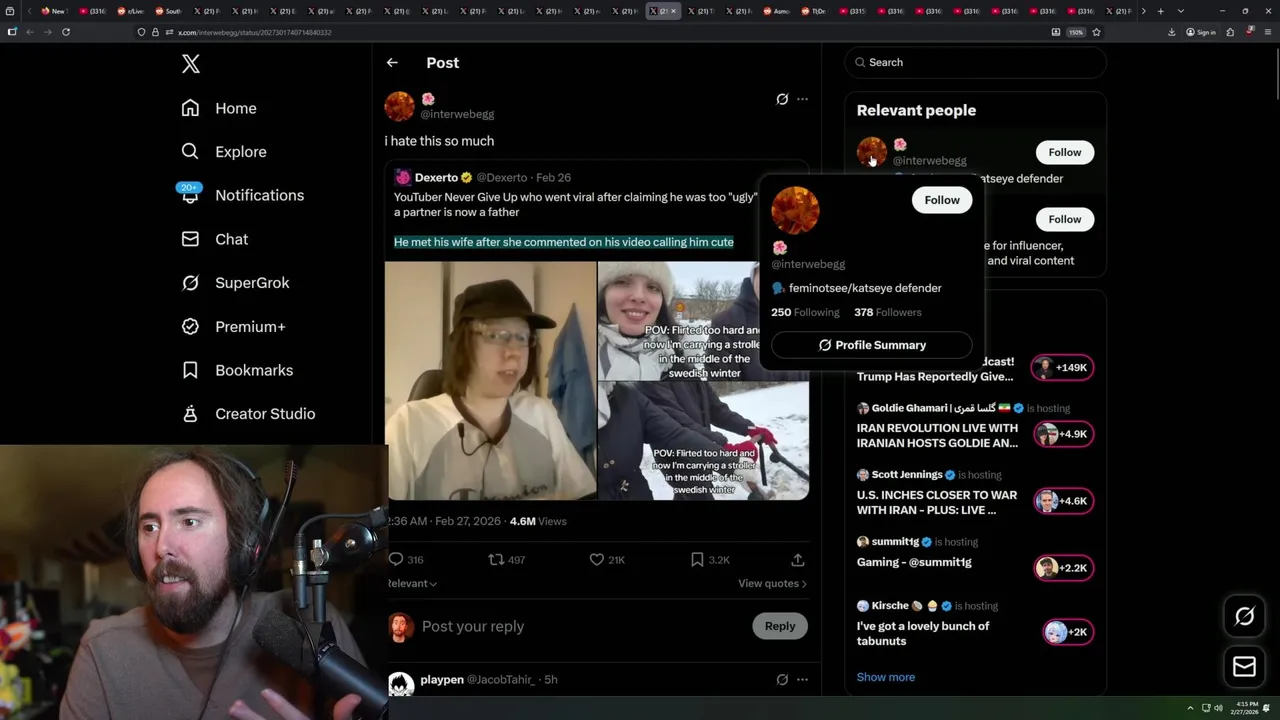This screenshot has width=1280, height=720.
Task: Open the floating messages envelope button
Action: click(x=1244, y=667)
